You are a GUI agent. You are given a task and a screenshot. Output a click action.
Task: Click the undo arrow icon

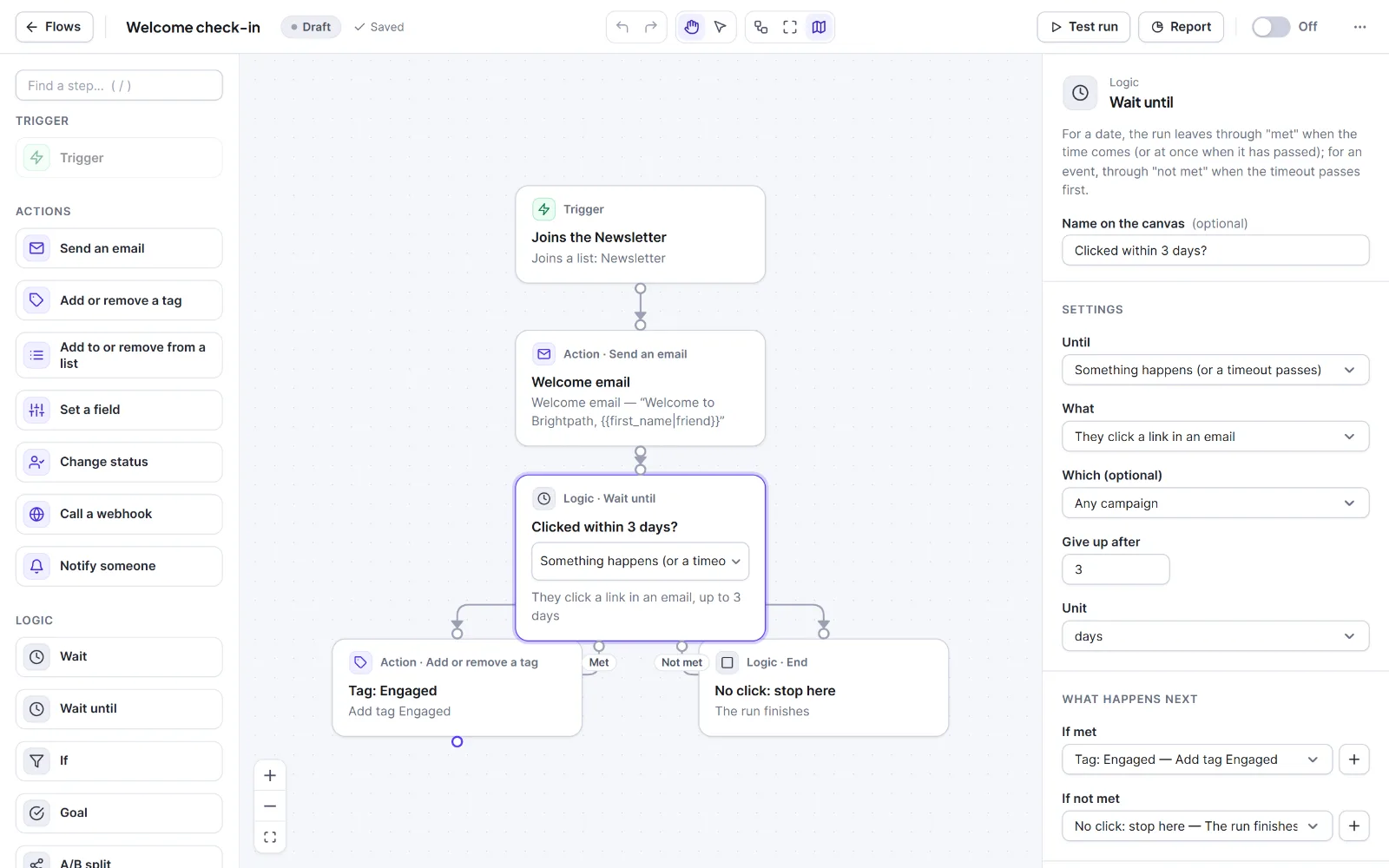point(622,27)
